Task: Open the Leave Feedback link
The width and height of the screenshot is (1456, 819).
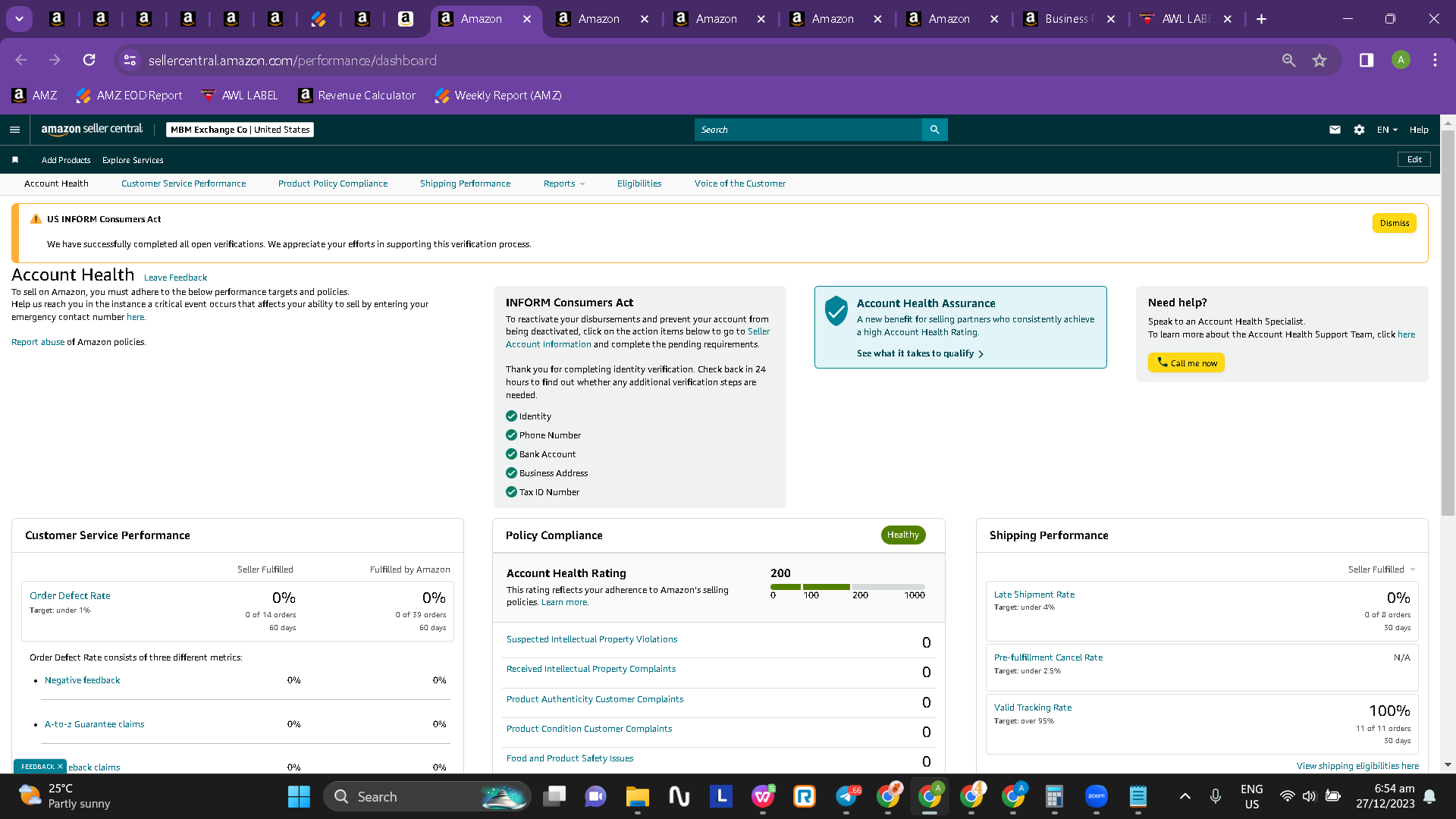Action: (x=175, y=278)
